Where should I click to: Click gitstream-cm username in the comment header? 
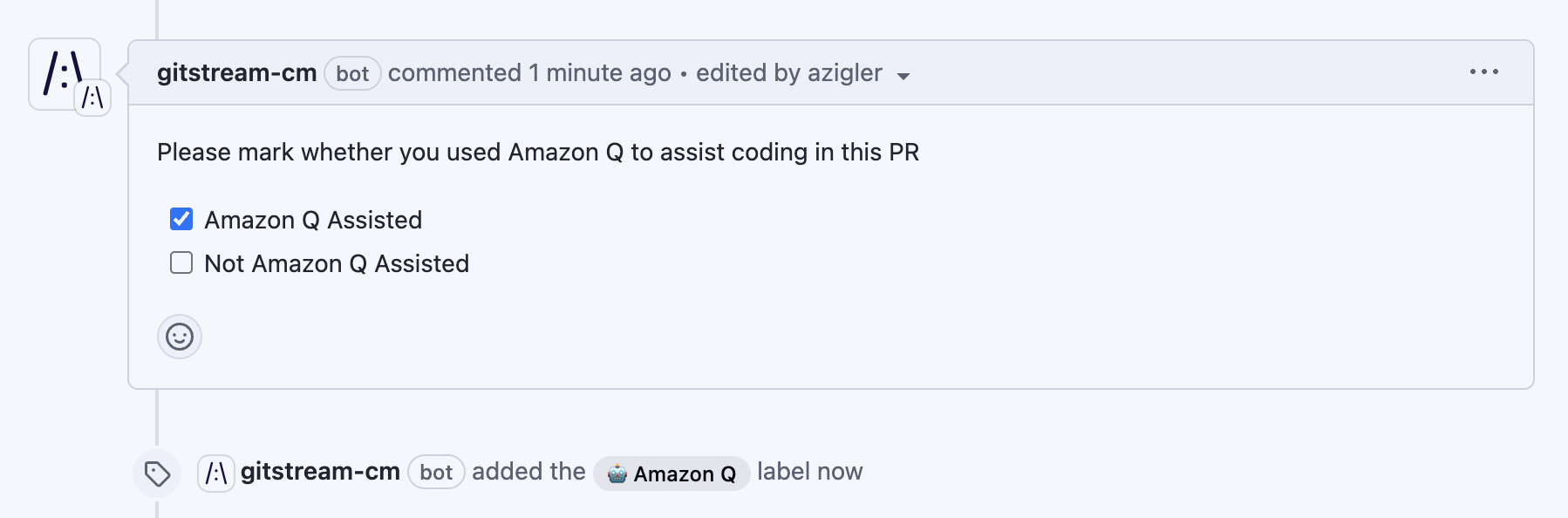point(236,73)
